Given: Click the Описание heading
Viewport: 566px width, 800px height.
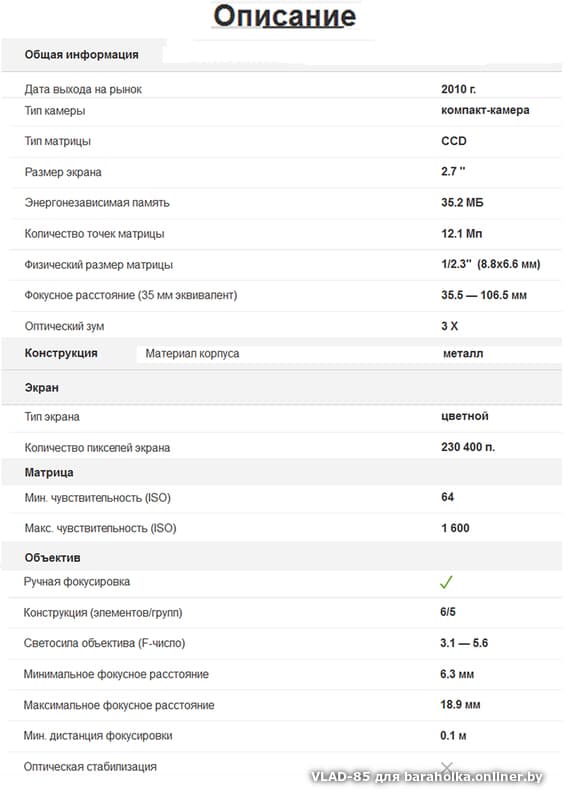Looking at the screenshot, I should pyautogui.click(x=284, y=16).
